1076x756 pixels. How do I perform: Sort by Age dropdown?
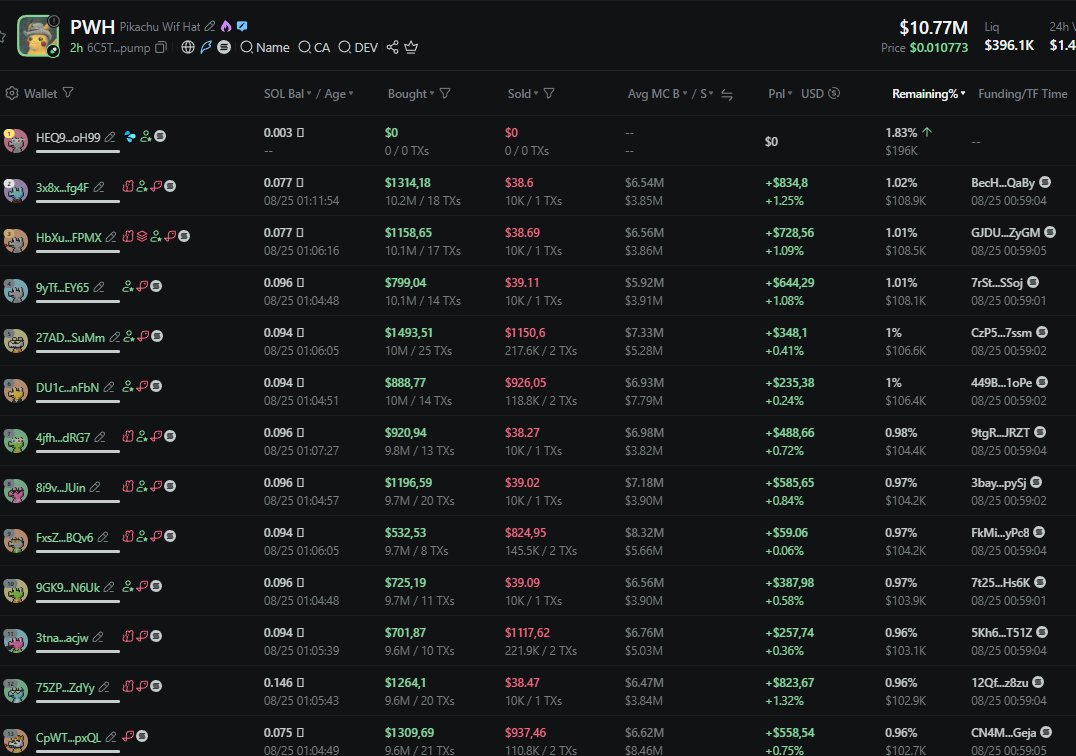(339, 93)
